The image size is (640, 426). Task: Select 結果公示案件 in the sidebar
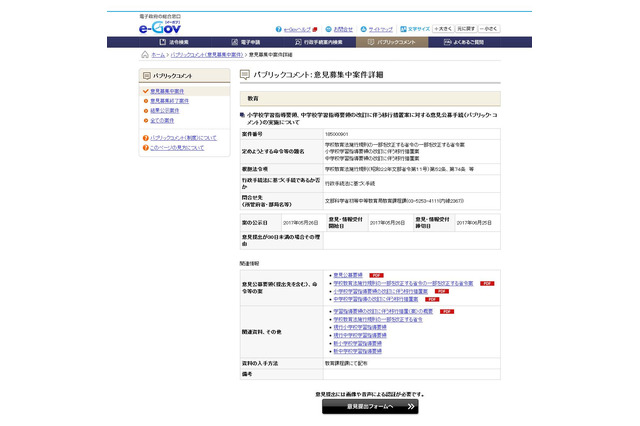tap(164, 111)
